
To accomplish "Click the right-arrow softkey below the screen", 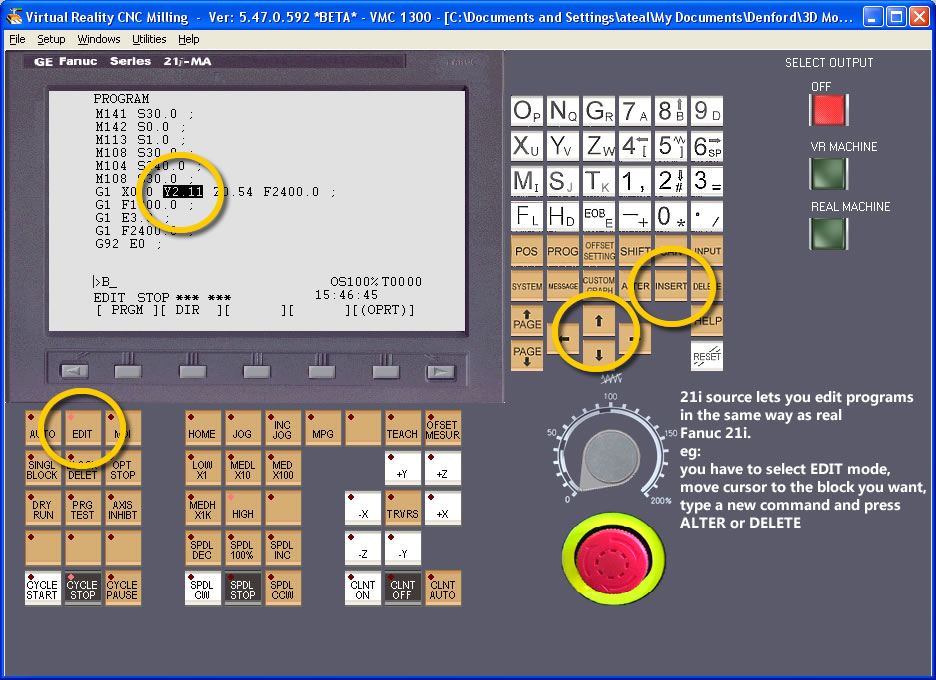I will pos(441,371).
